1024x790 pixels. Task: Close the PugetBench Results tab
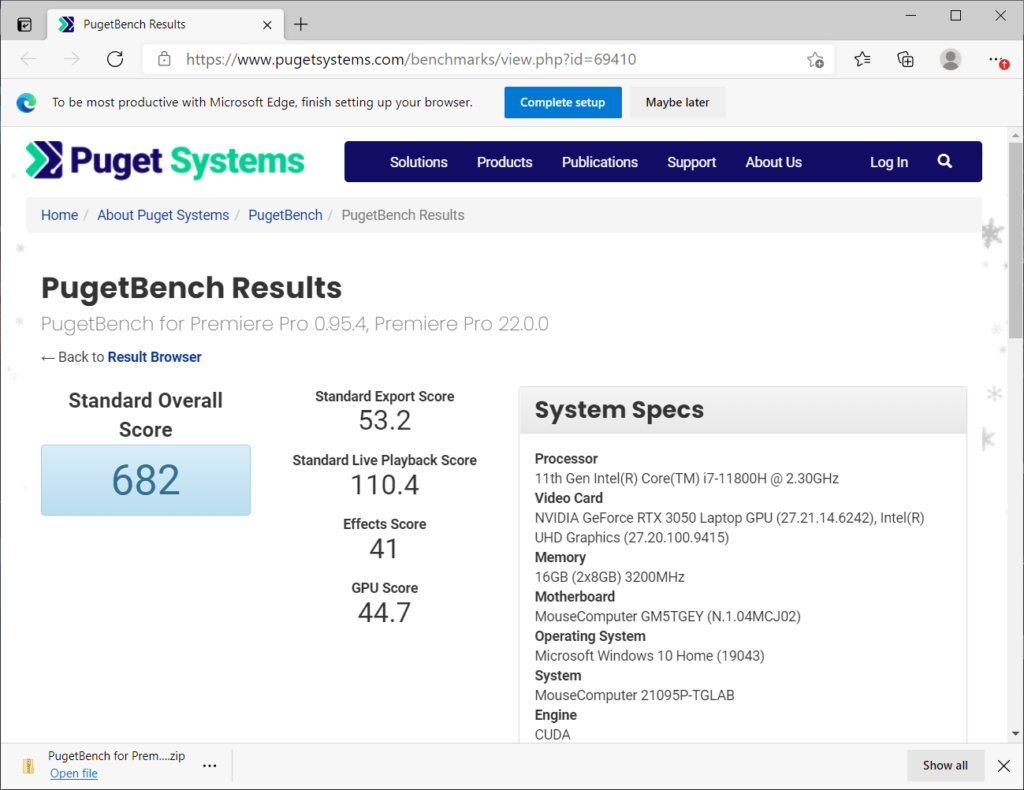click(x=267, y=25)
